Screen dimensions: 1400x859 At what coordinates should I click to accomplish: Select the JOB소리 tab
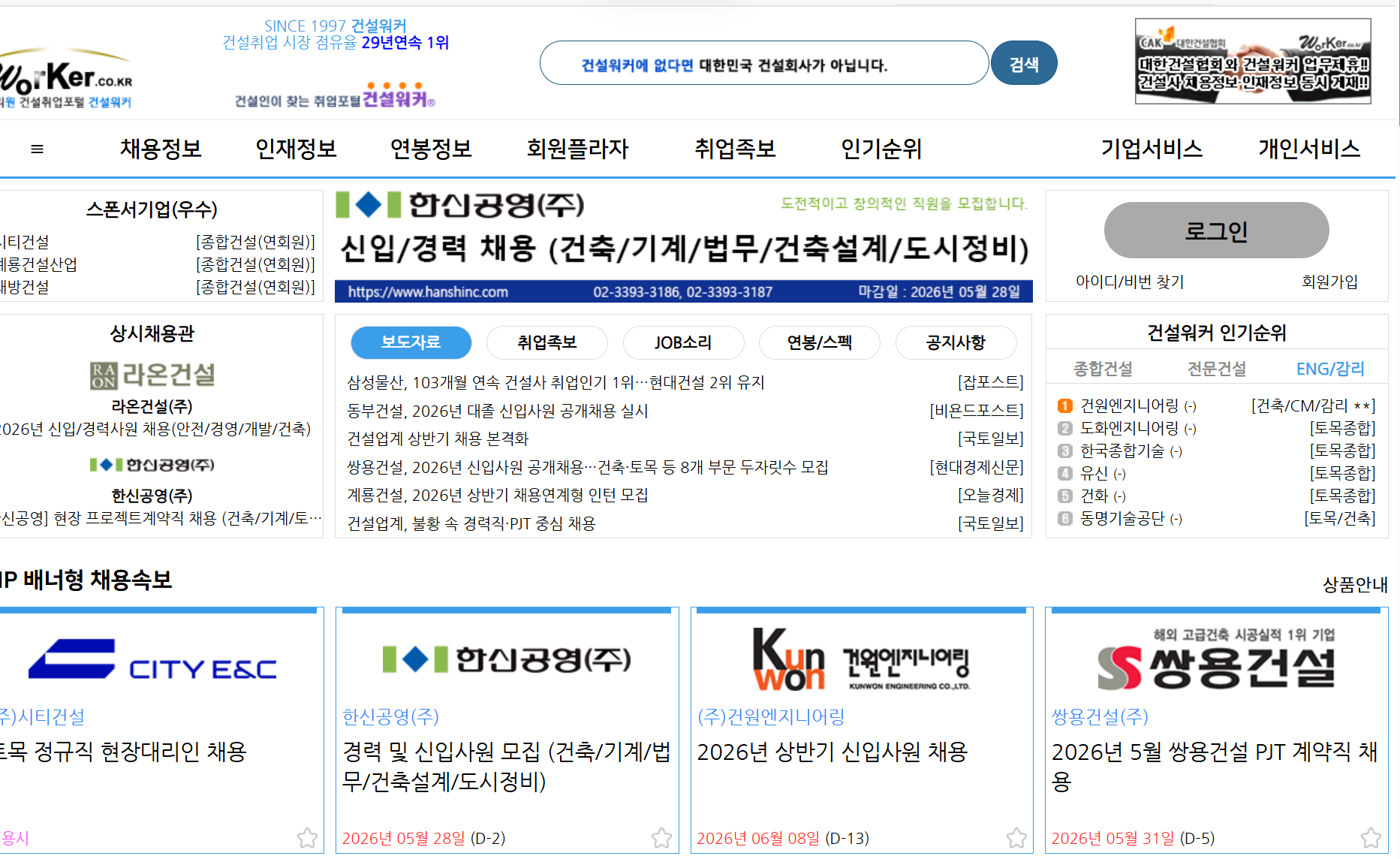[x=683, y=342]
